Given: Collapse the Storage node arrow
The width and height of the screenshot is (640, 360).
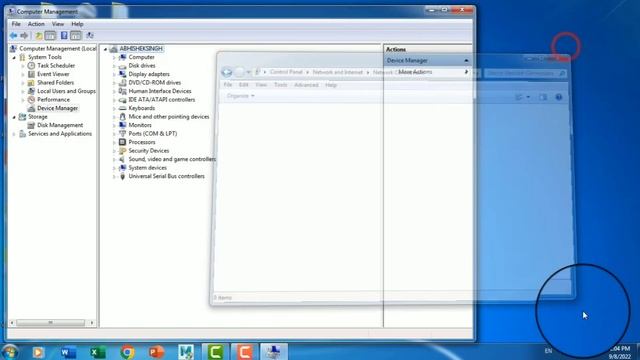Looking at the screenshot, I should point(14,117).
